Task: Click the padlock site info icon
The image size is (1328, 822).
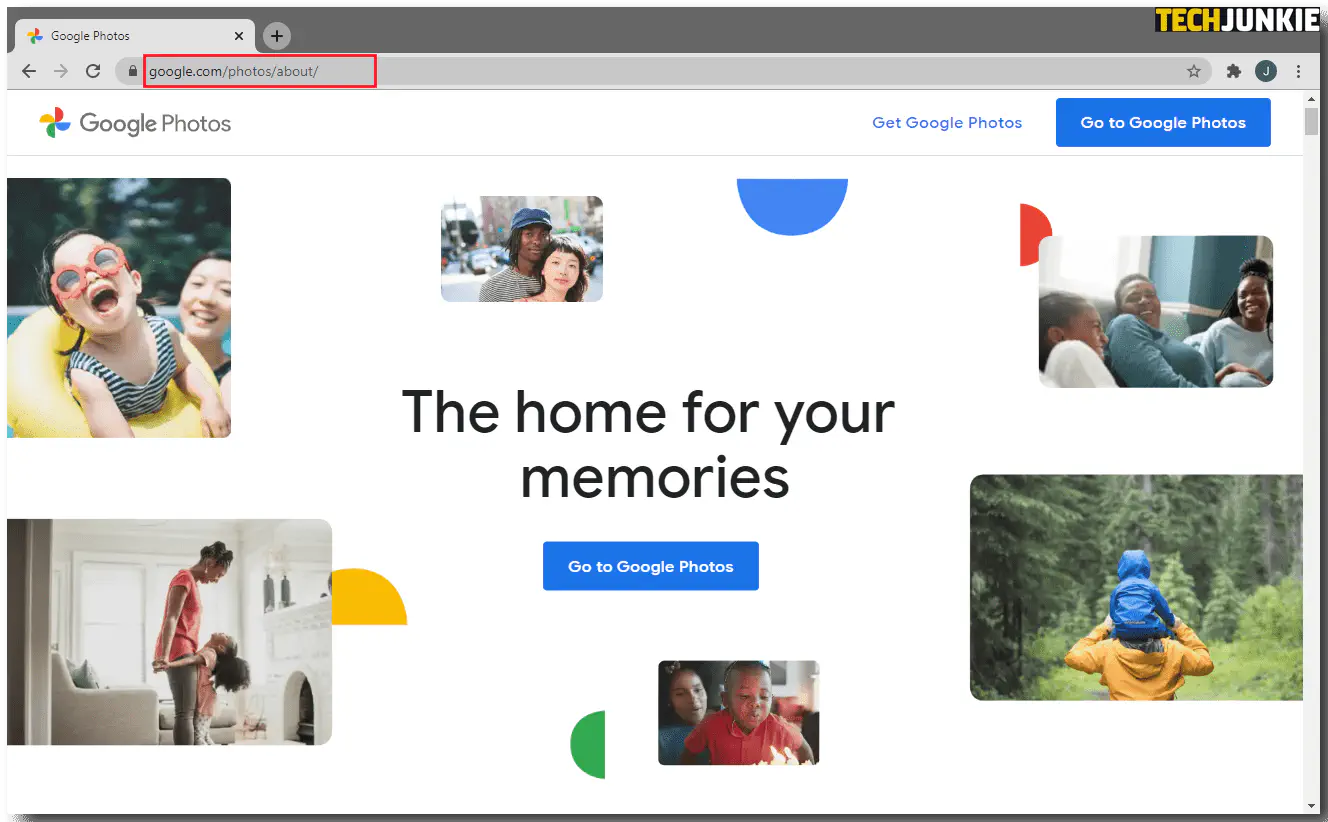Action: pyautogui.click(x=132, y=71)
